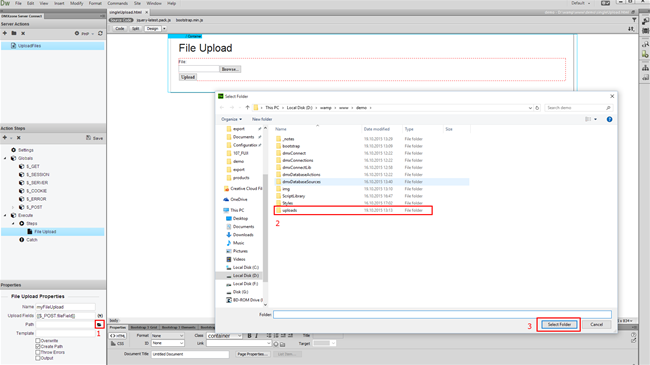
Task: Open Server Actions settings gear
Action: (77, 33)
